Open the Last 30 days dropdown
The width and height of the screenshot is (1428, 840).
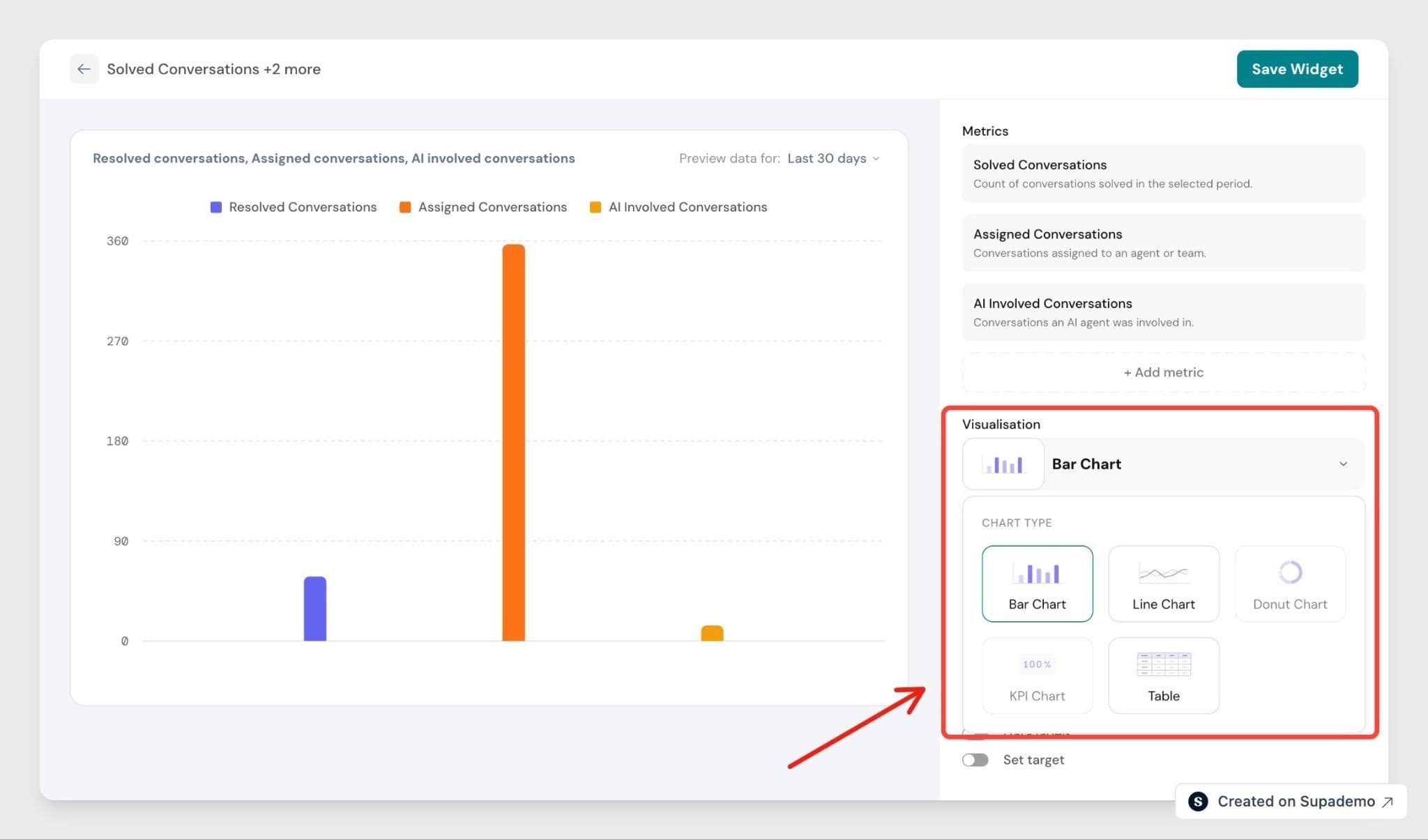(x=833, y=158)
